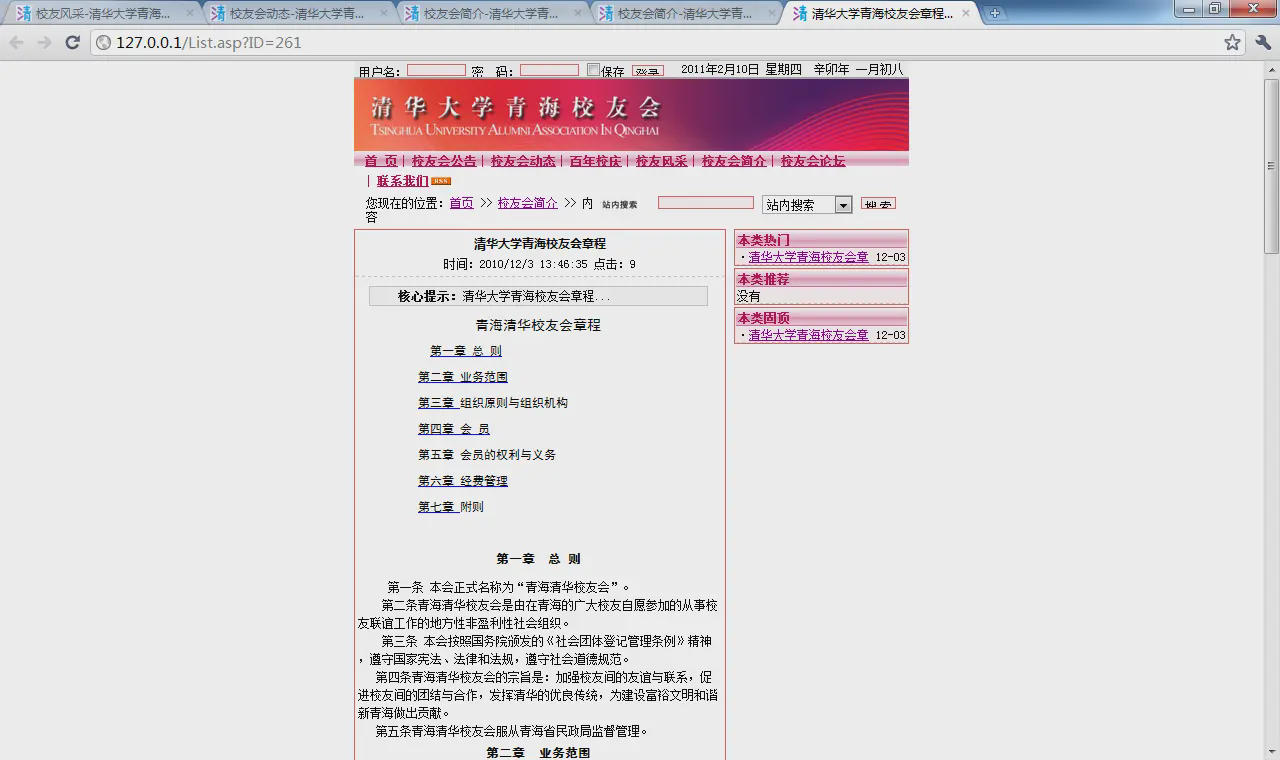1280x760 pixels.
Task: Reload the current page
Action: tap(72, 42)
